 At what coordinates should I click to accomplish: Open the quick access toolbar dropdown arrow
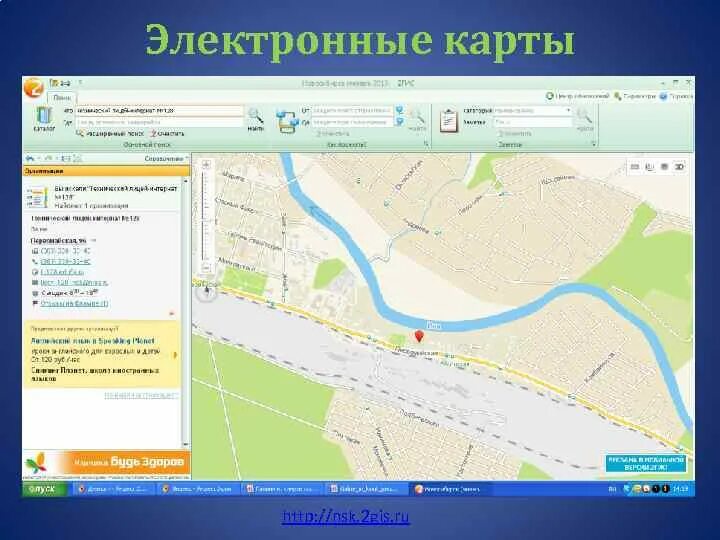pyautogui.click(x=80, y=83)
